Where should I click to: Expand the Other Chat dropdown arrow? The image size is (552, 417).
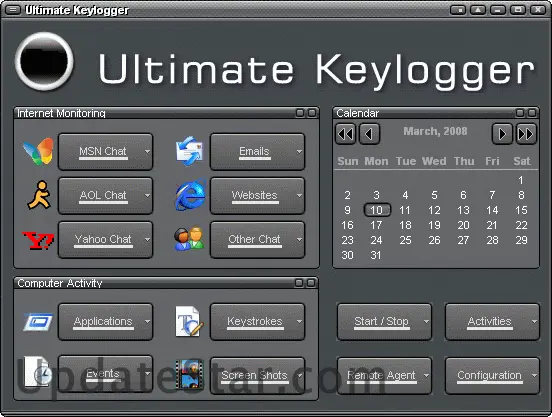click(299, 240)
